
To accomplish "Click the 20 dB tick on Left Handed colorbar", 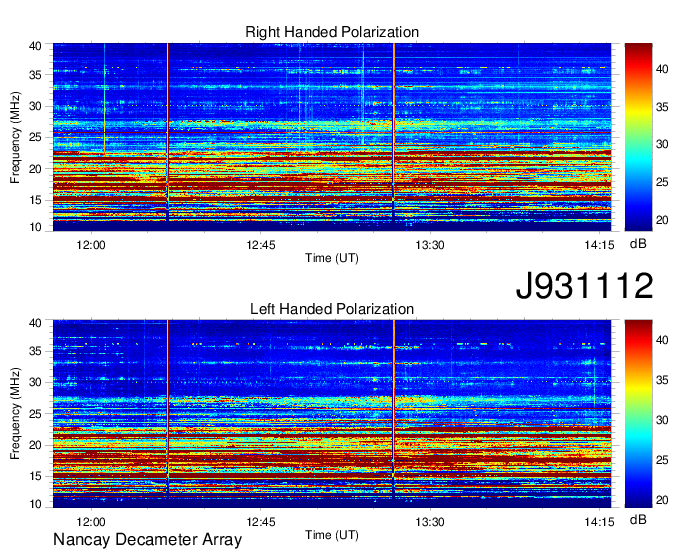I will point(662,500).
